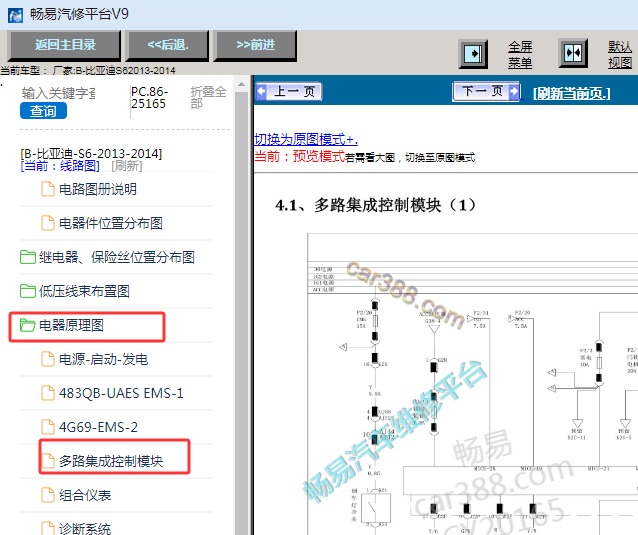Click the wiring diagram preview image
This screenshot has height=535, width=638.
point(472,384)
